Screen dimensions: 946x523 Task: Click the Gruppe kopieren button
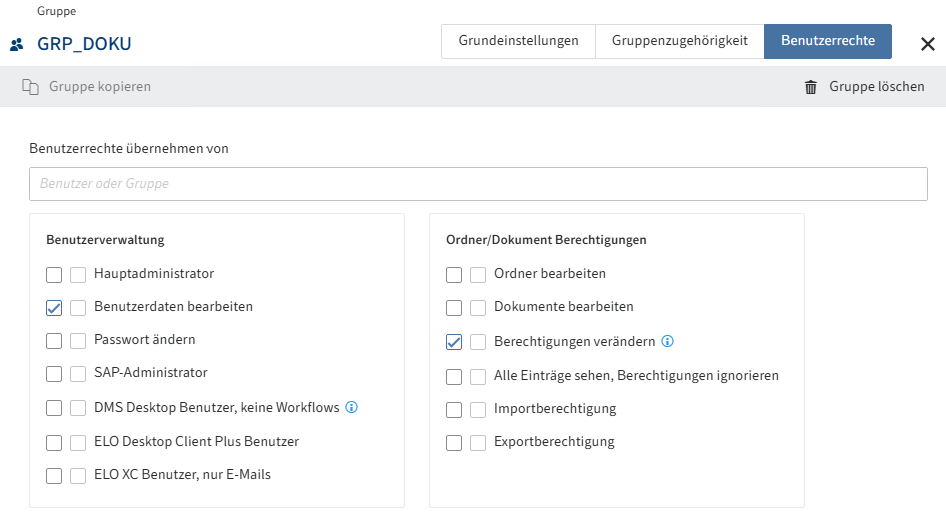click(x=86, y=87)
